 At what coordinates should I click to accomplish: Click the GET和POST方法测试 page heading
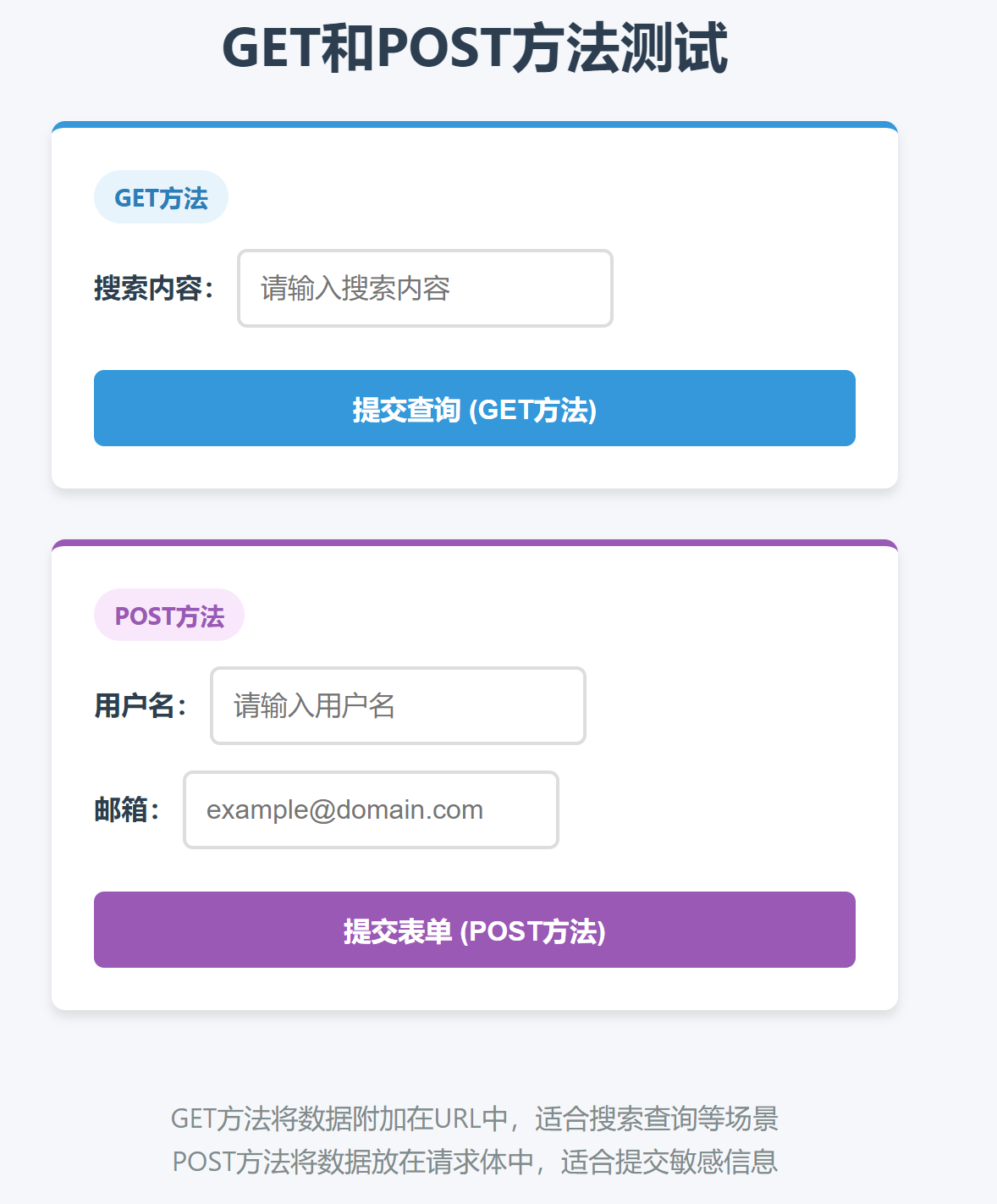tap(475, 47)
